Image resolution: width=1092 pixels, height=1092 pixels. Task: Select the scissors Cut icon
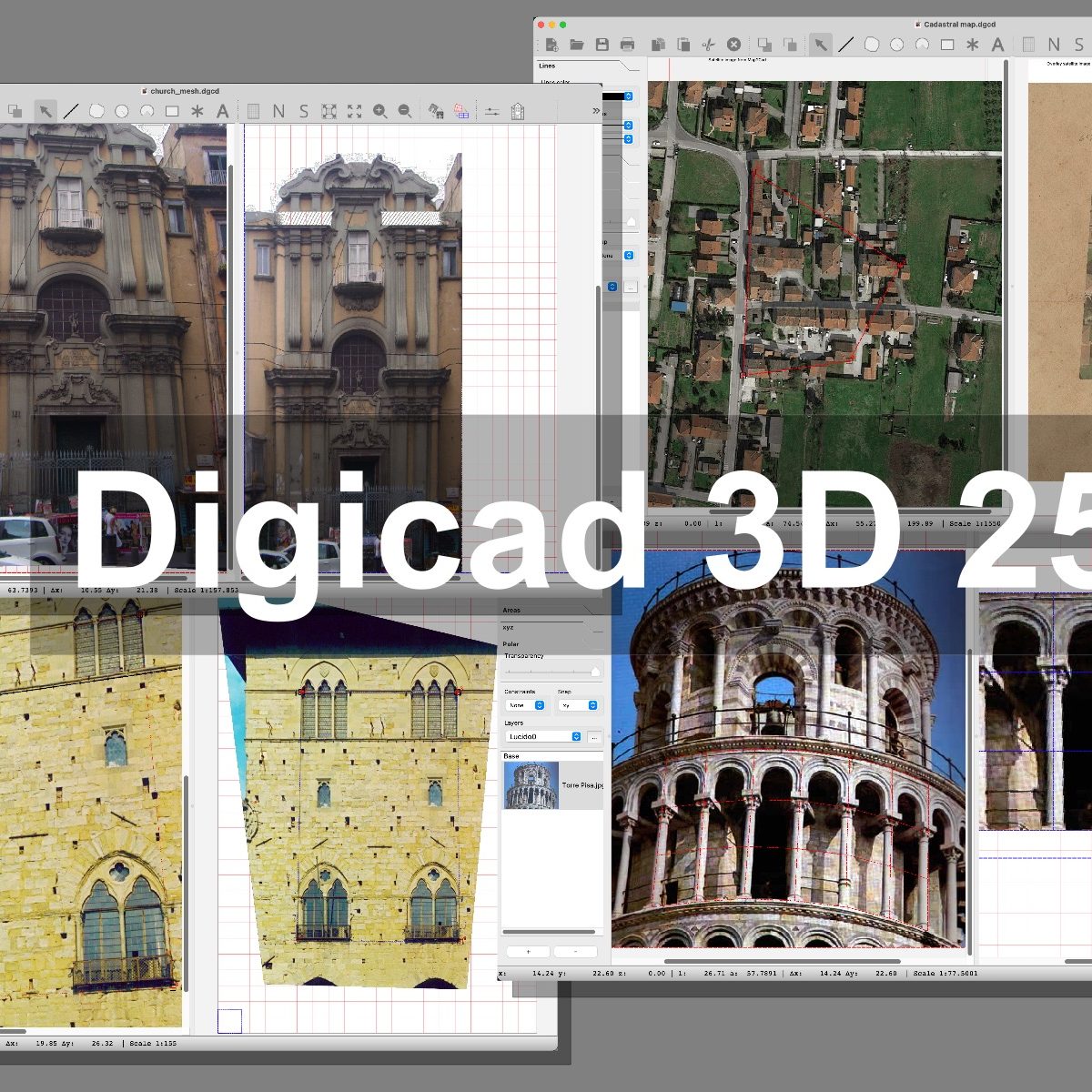(x=709, y=45)
